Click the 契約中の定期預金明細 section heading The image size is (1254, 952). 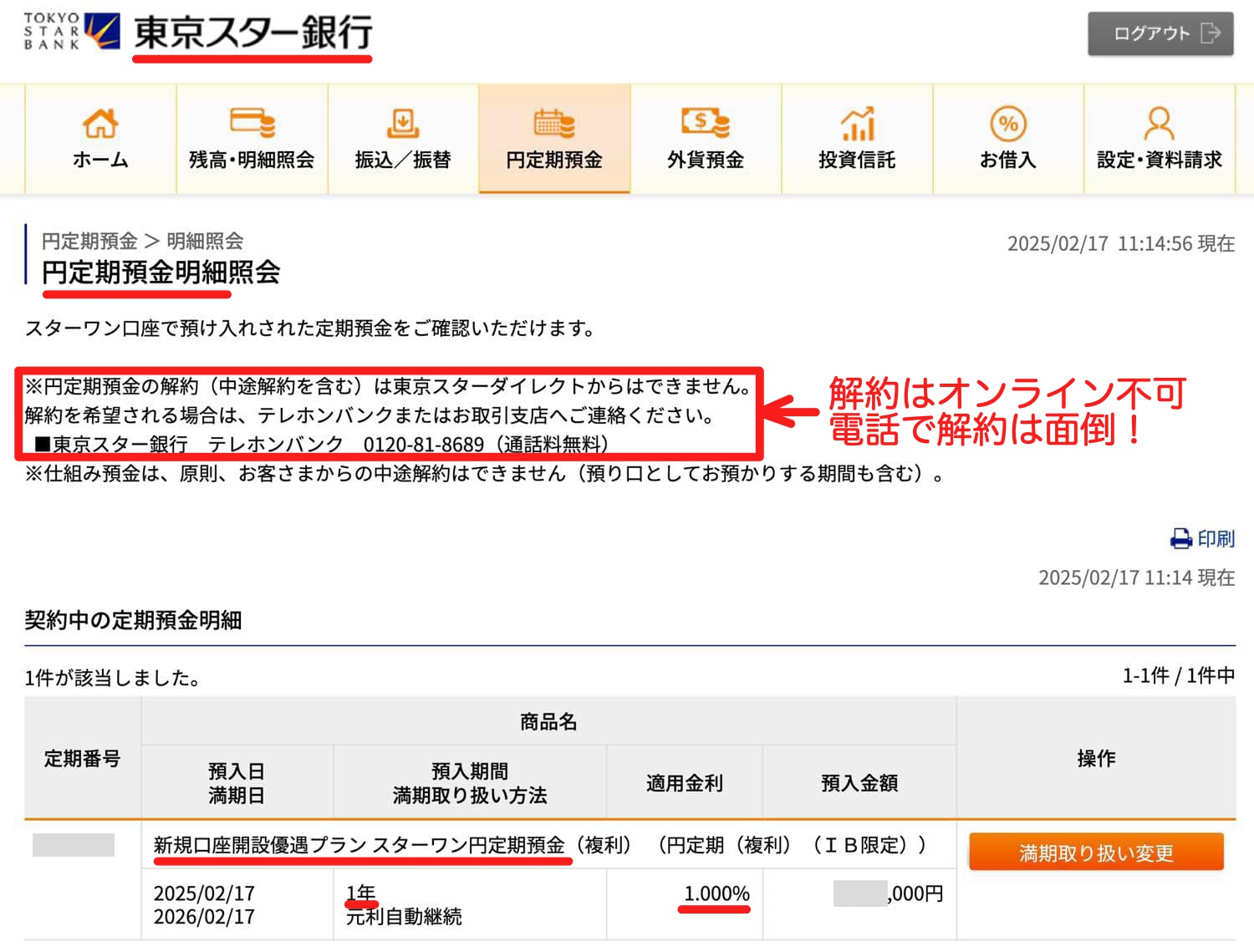[133, 620]
